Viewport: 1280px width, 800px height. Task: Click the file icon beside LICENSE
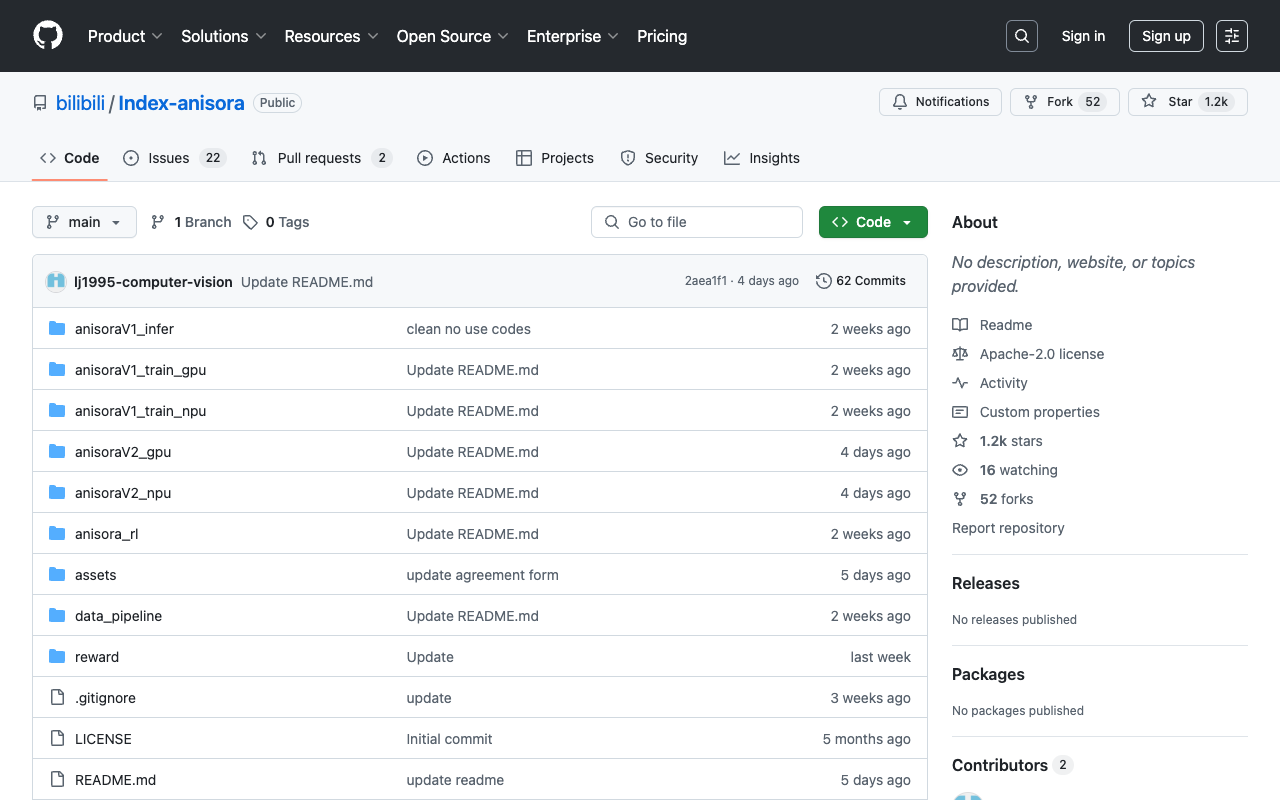click(x=57, y=739)
